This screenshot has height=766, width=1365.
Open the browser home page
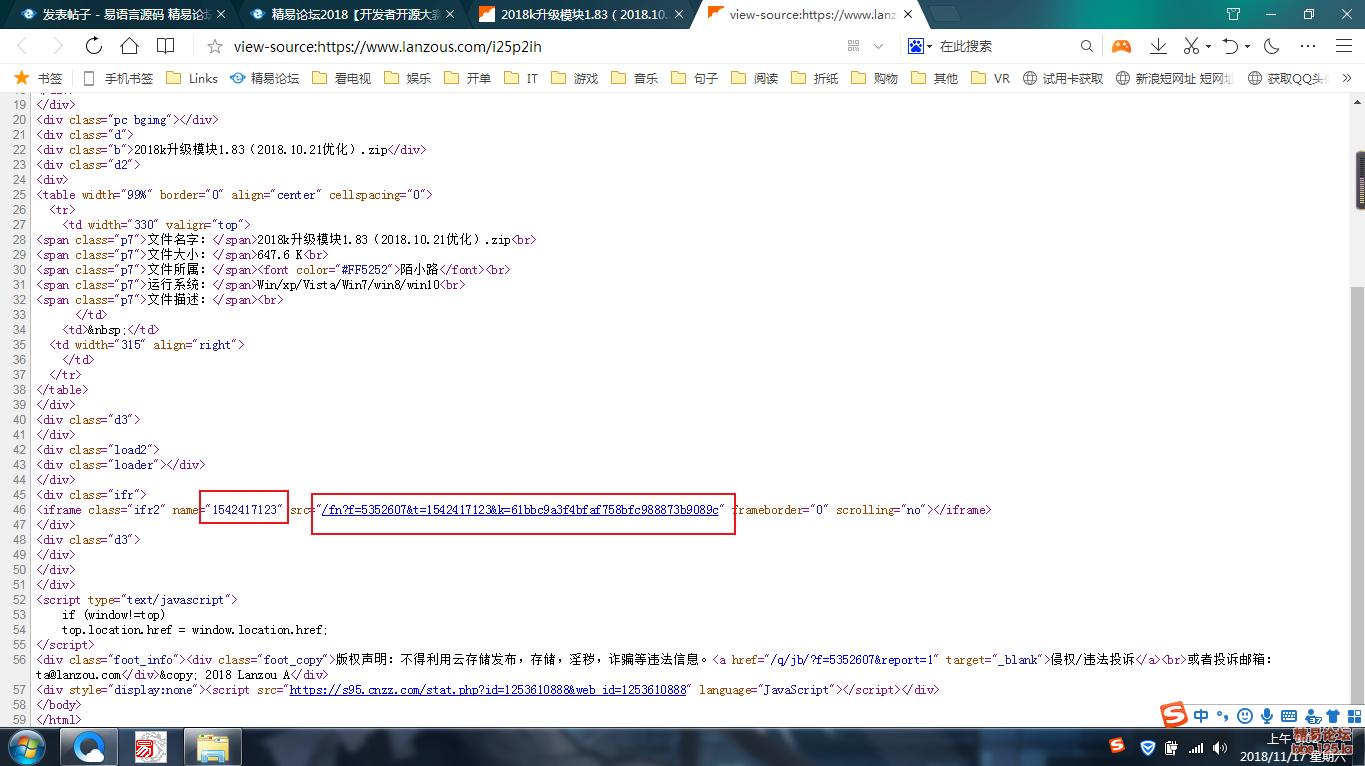[129, 46]
